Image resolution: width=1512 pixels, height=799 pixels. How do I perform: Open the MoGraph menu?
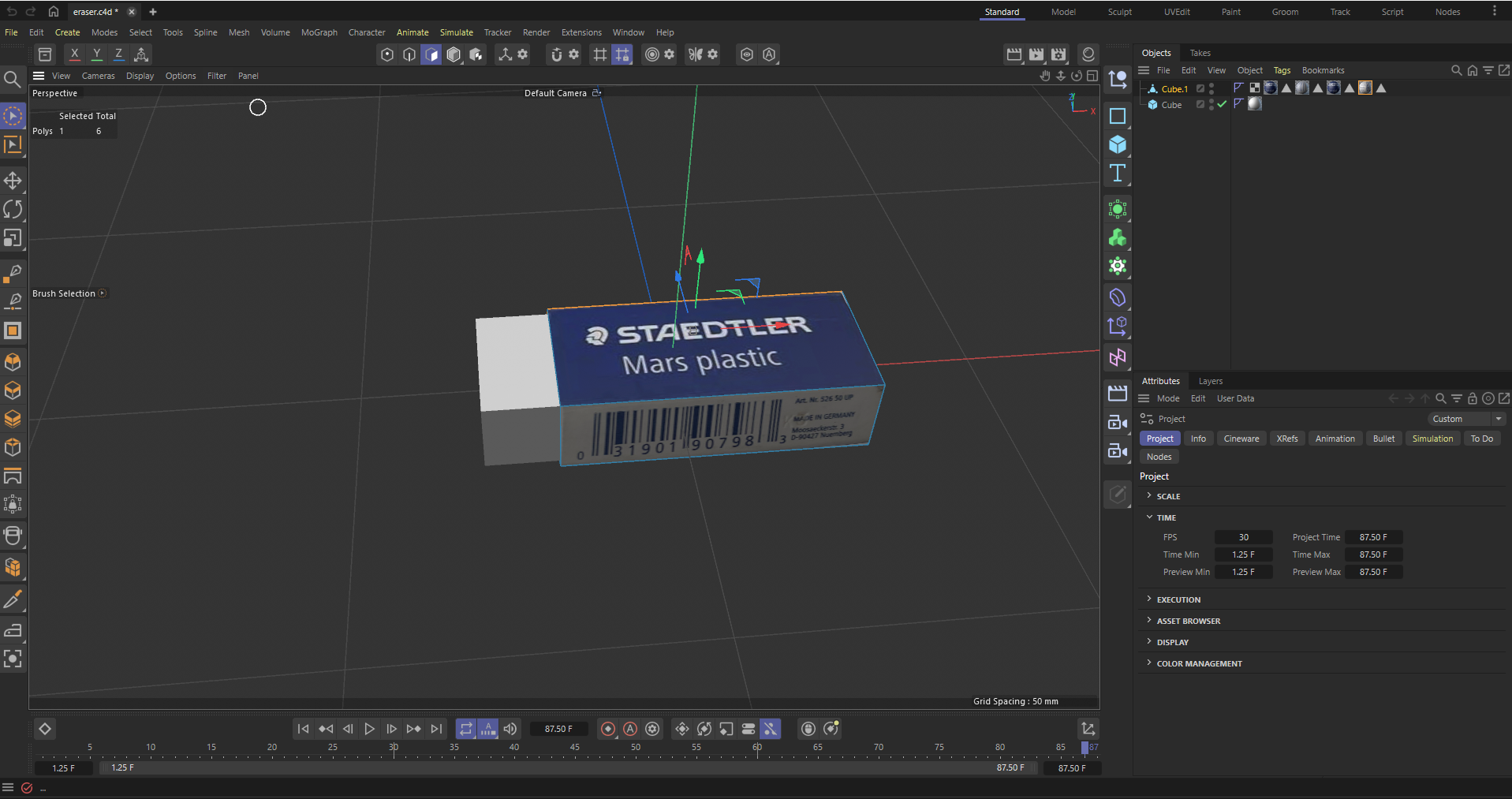click(x=319, y=32)
